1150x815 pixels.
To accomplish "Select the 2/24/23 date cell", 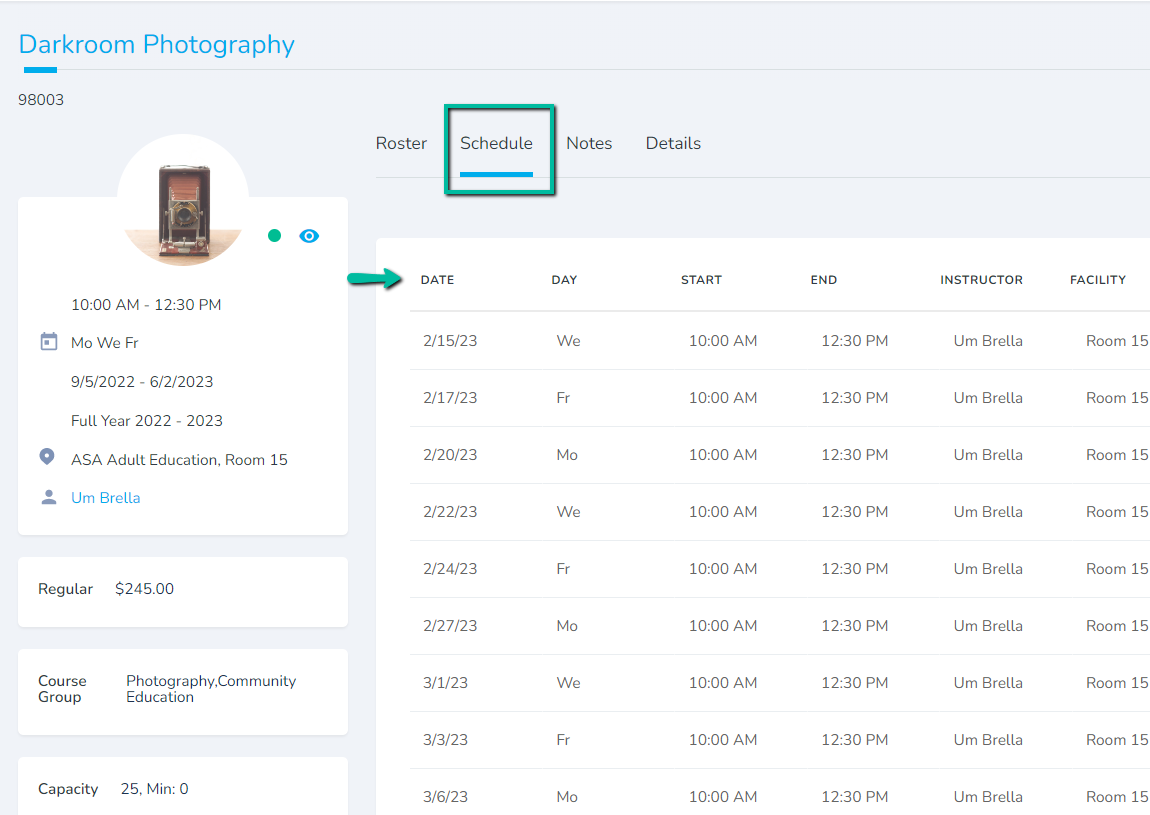I will coord(450,569).
